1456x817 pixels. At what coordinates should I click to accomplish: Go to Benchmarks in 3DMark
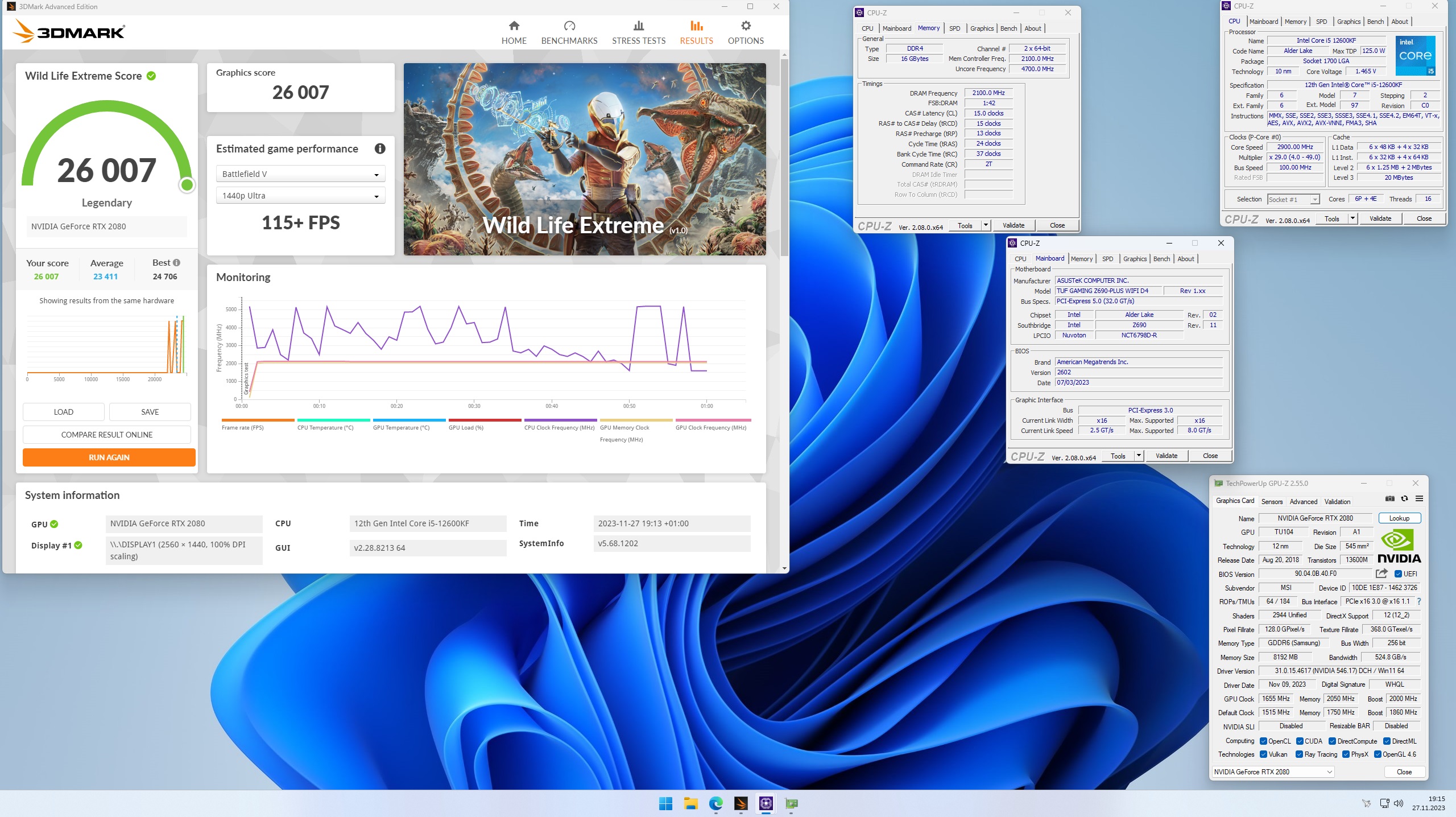pos(569,32)
